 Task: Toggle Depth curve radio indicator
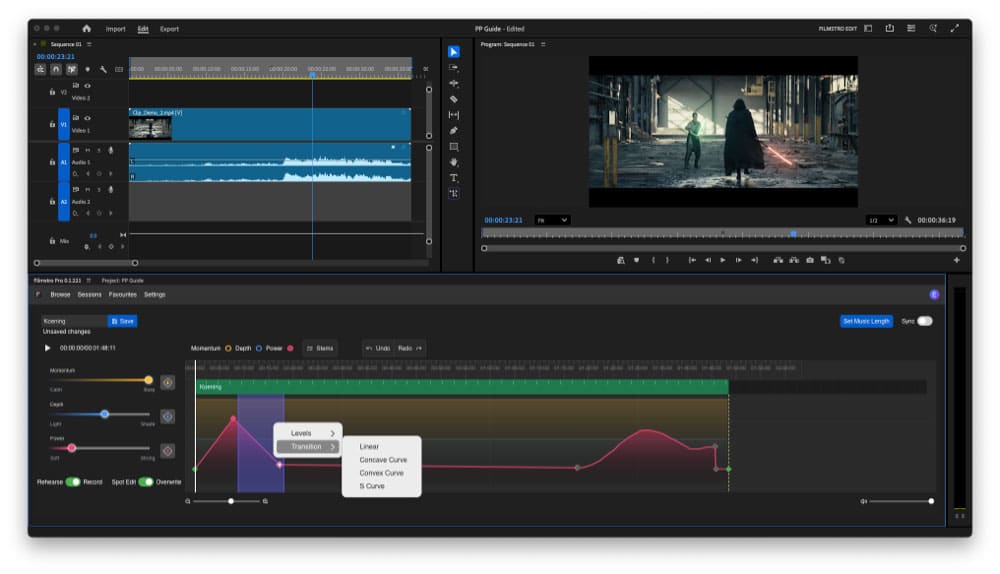point(258,348)
